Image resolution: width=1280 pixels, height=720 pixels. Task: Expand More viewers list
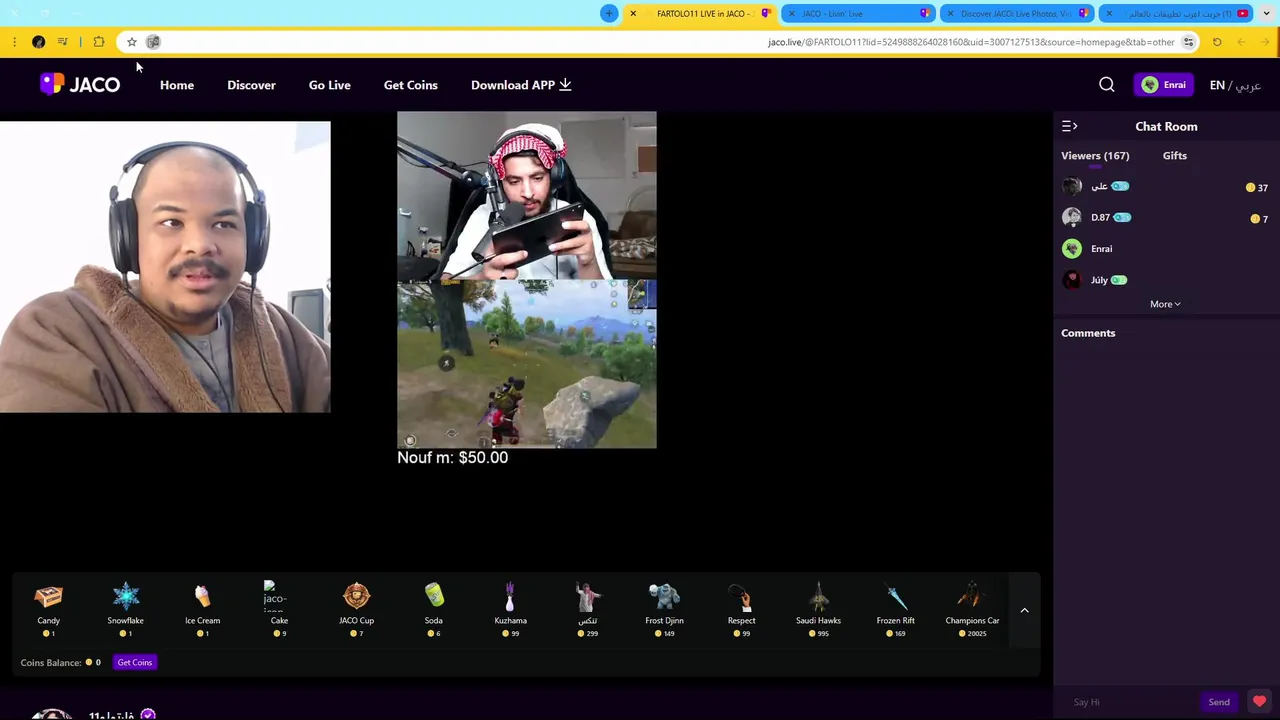(x=1165, y=304)
